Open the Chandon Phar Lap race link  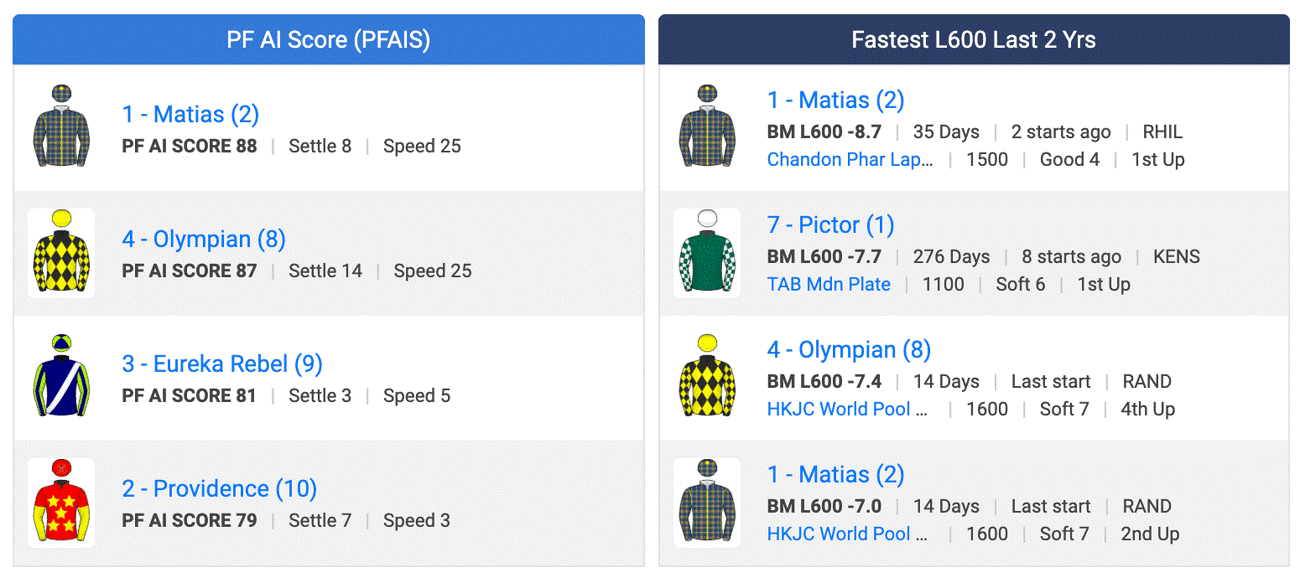(x=850, y=160)
